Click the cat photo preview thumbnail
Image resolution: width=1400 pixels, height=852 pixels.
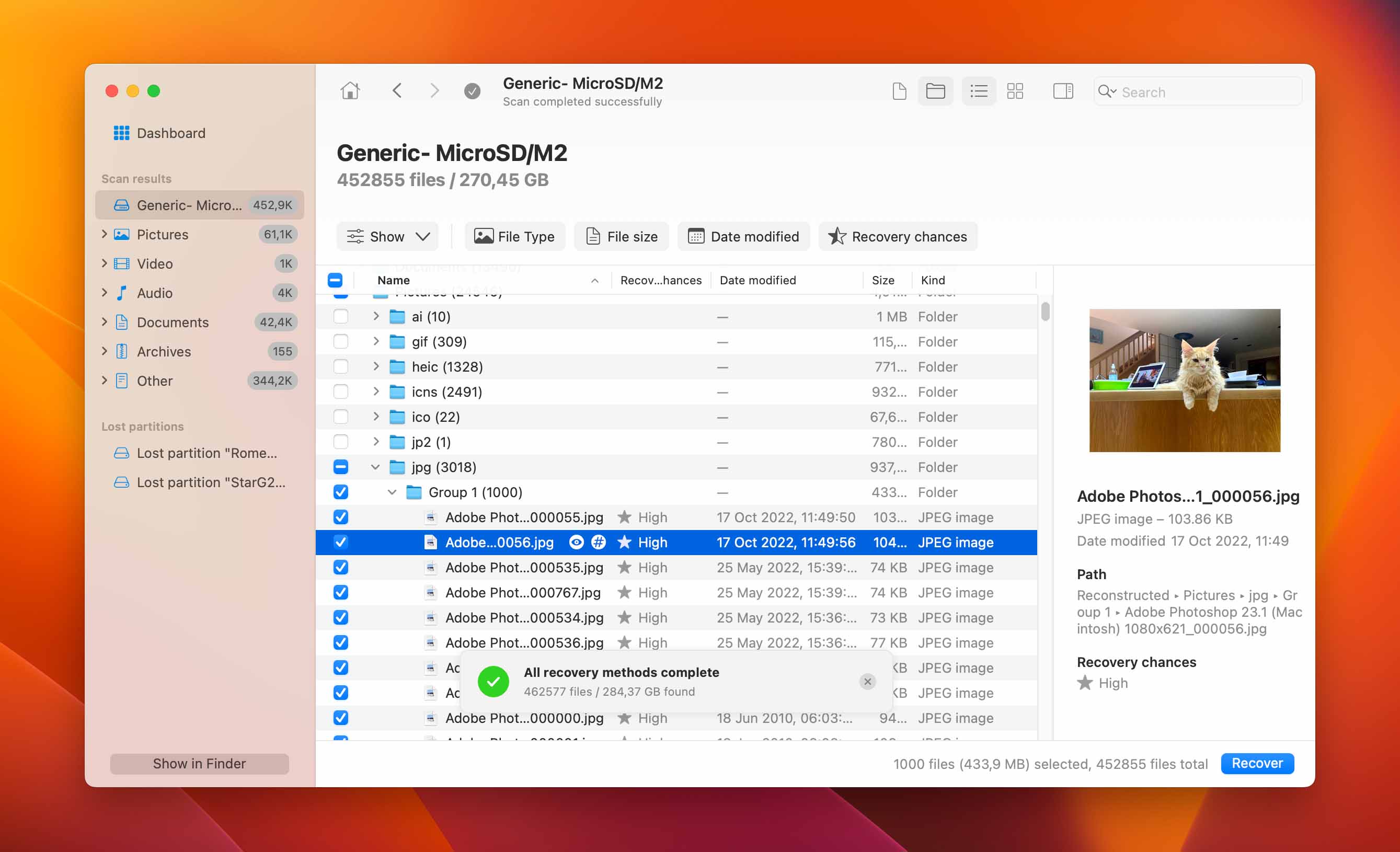point(1185,381)
